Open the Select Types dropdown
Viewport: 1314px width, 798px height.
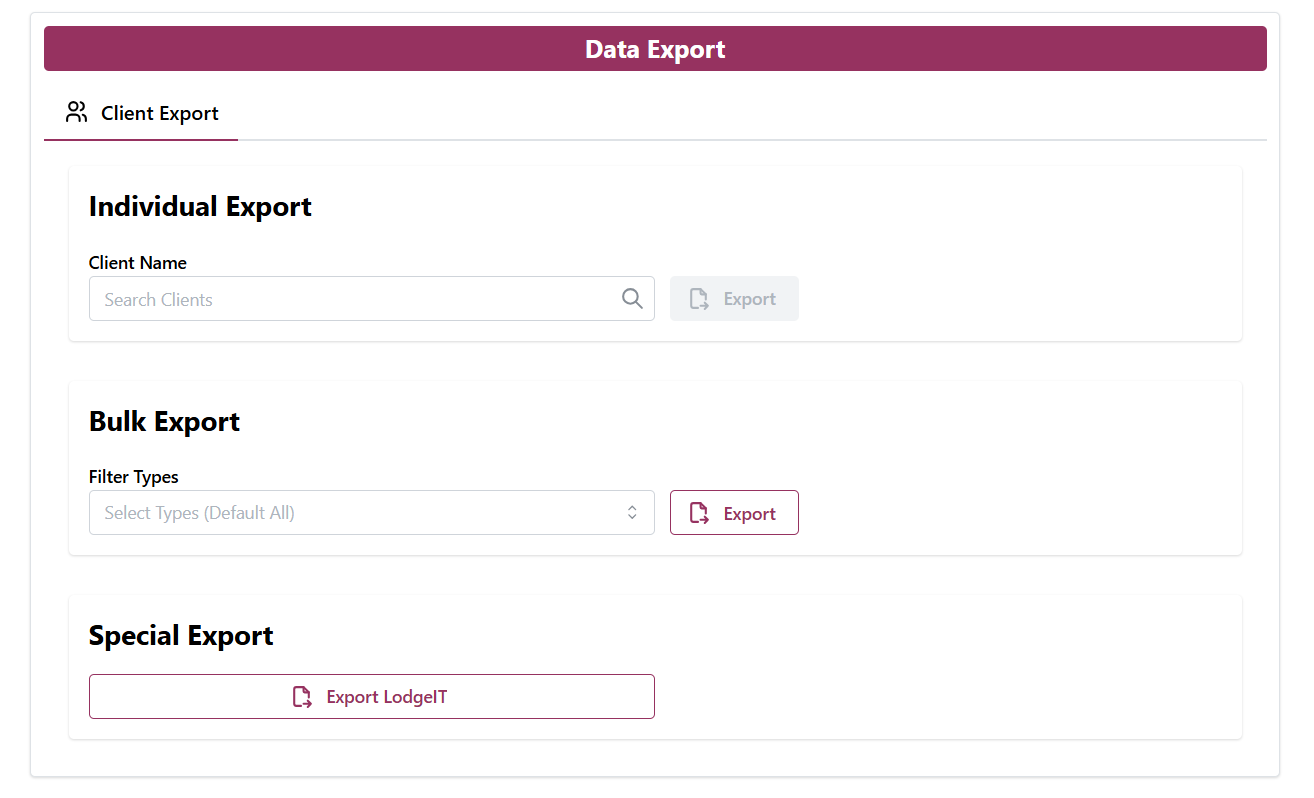pyautogui.click(x=371, y=513)
